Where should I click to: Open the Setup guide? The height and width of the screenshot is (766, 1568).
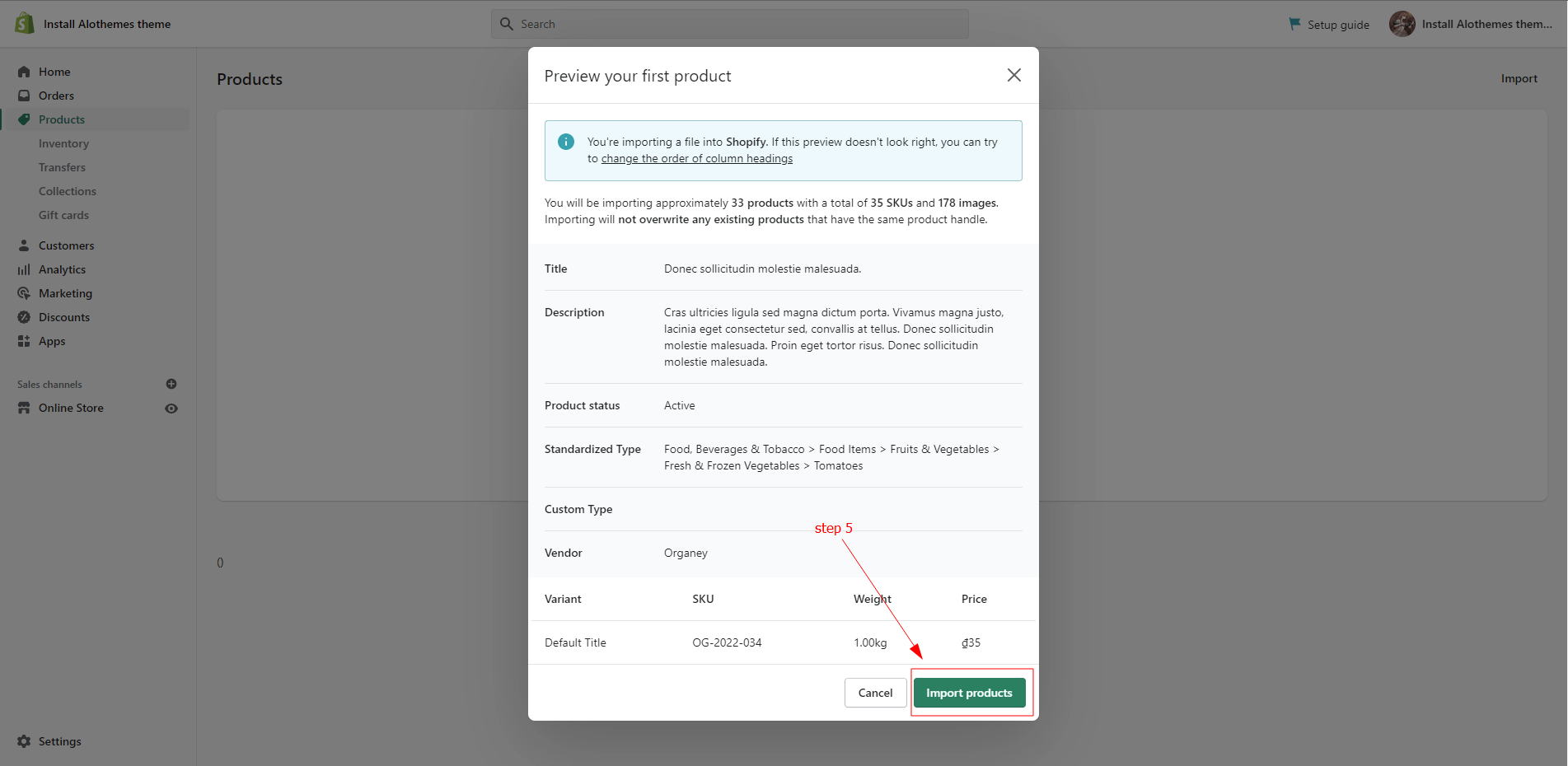point(1329,25)
